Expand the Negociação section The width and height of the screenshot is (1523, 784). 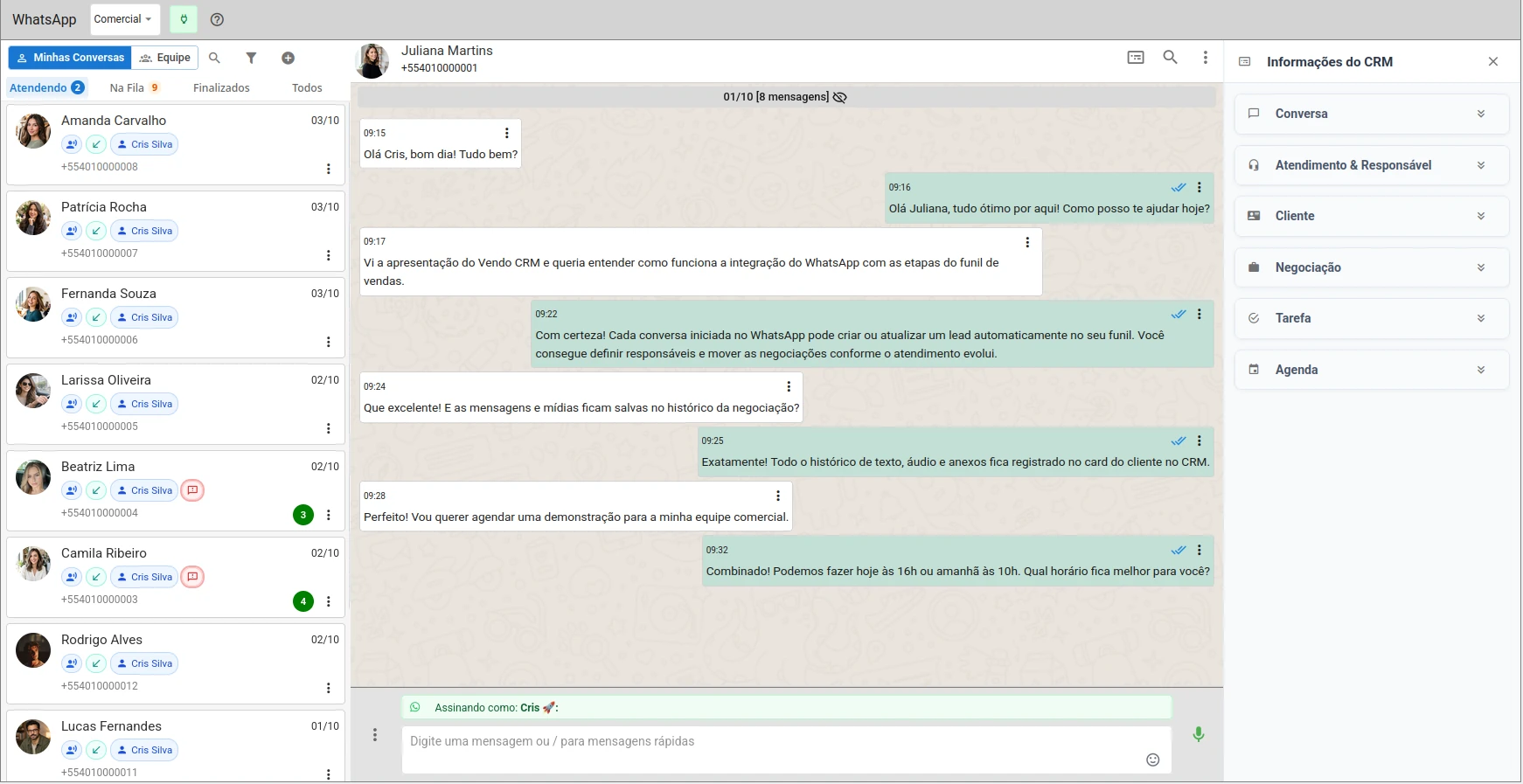[x=1372, y=267]
